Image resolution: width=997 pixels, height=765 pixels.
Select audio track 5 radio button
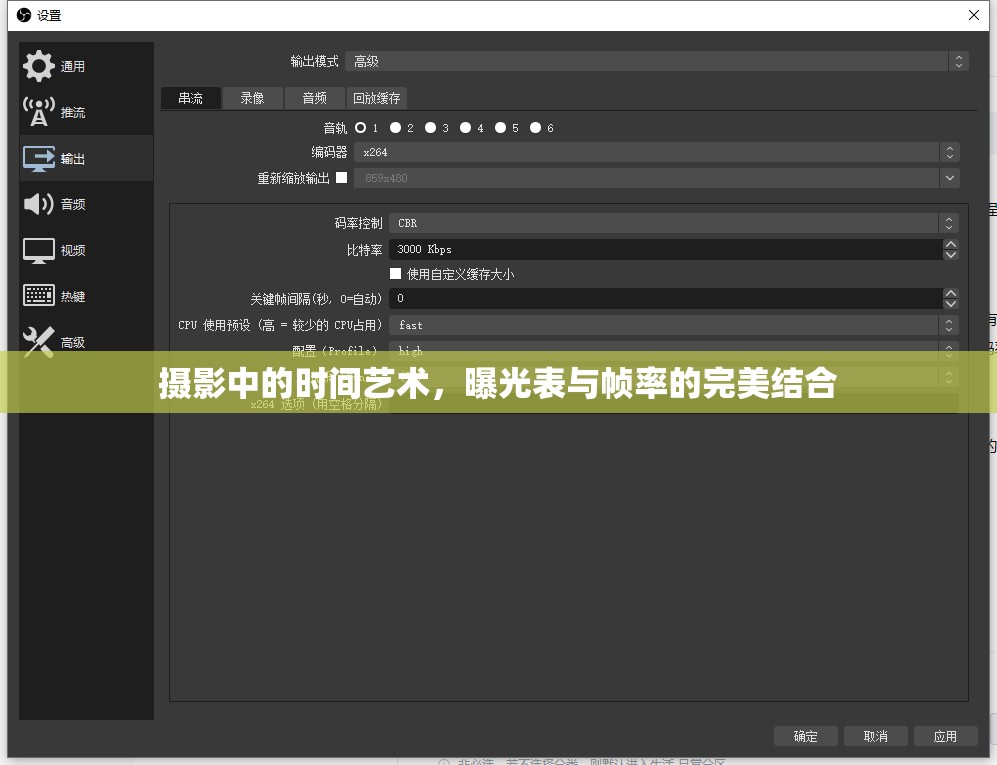point(500,128)
